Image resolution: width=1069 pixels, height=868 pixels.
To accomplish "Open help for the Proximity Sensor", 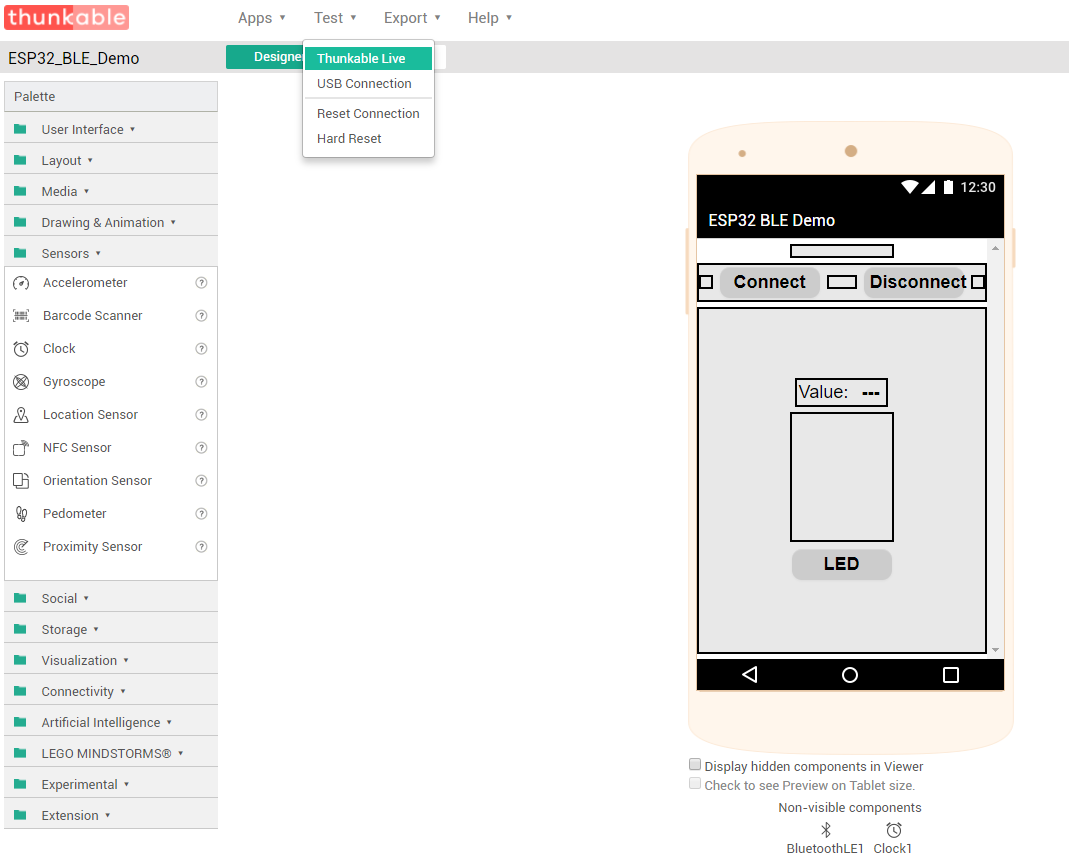I will (x=201, y=546).
